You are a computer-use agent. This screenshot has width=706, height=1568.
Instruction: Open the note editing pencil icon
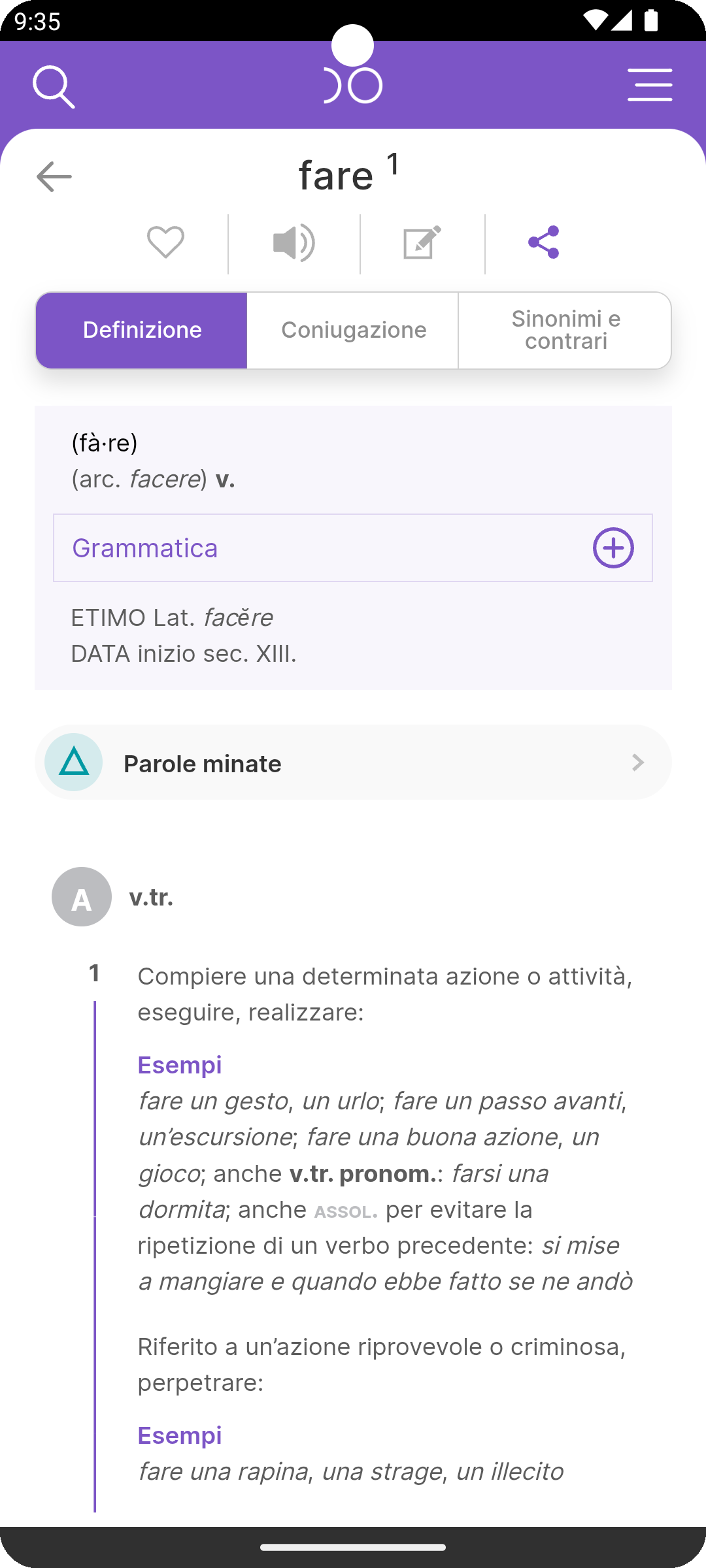click(x=422, y=242)
